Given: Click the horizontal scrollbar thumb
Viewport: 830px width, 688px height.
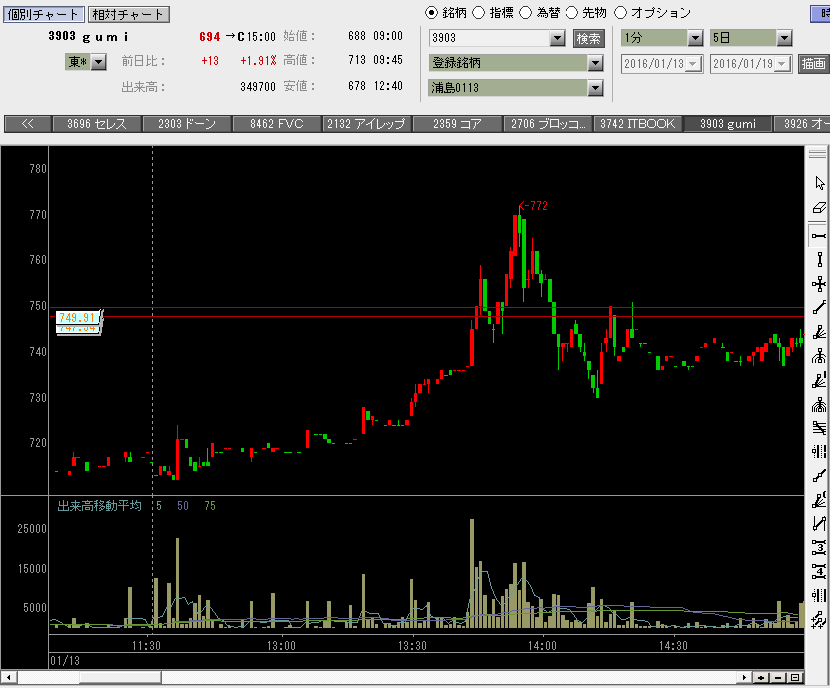Looking at the screenshot, I should [121, 677].
